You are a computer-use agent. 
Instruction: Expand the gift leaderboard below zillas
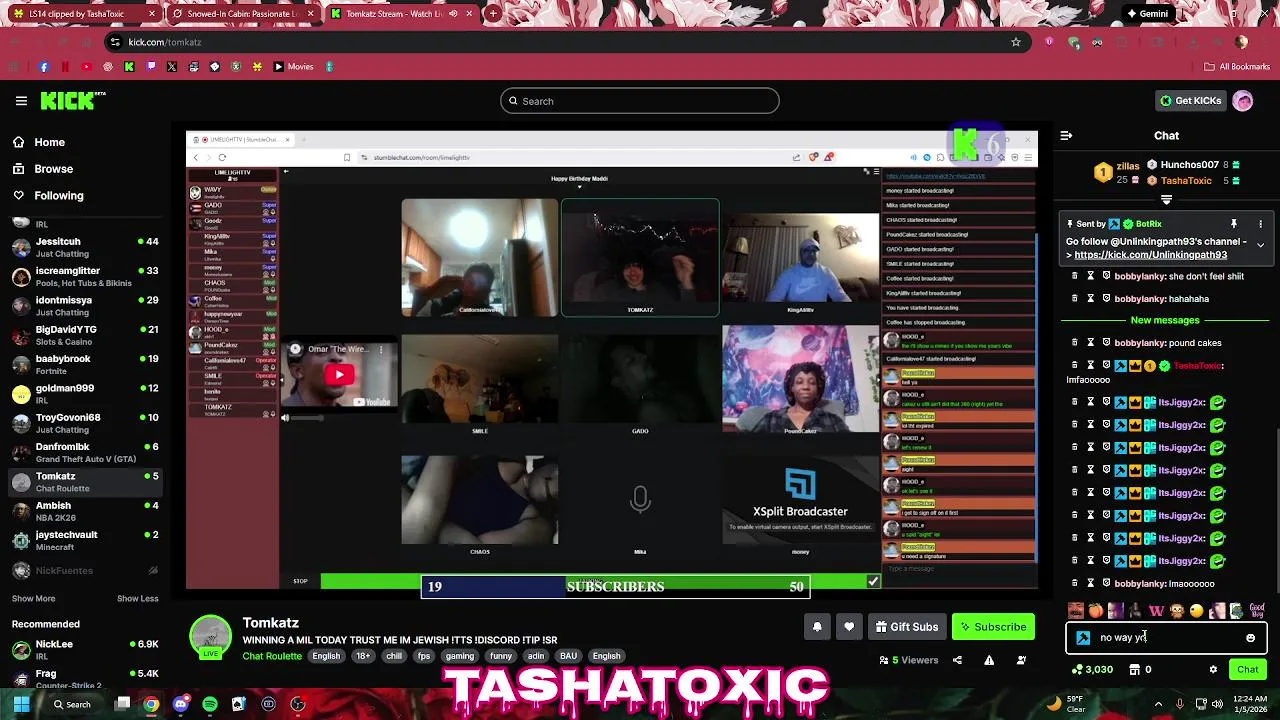pyautogui.click(x=1166, y=200)
